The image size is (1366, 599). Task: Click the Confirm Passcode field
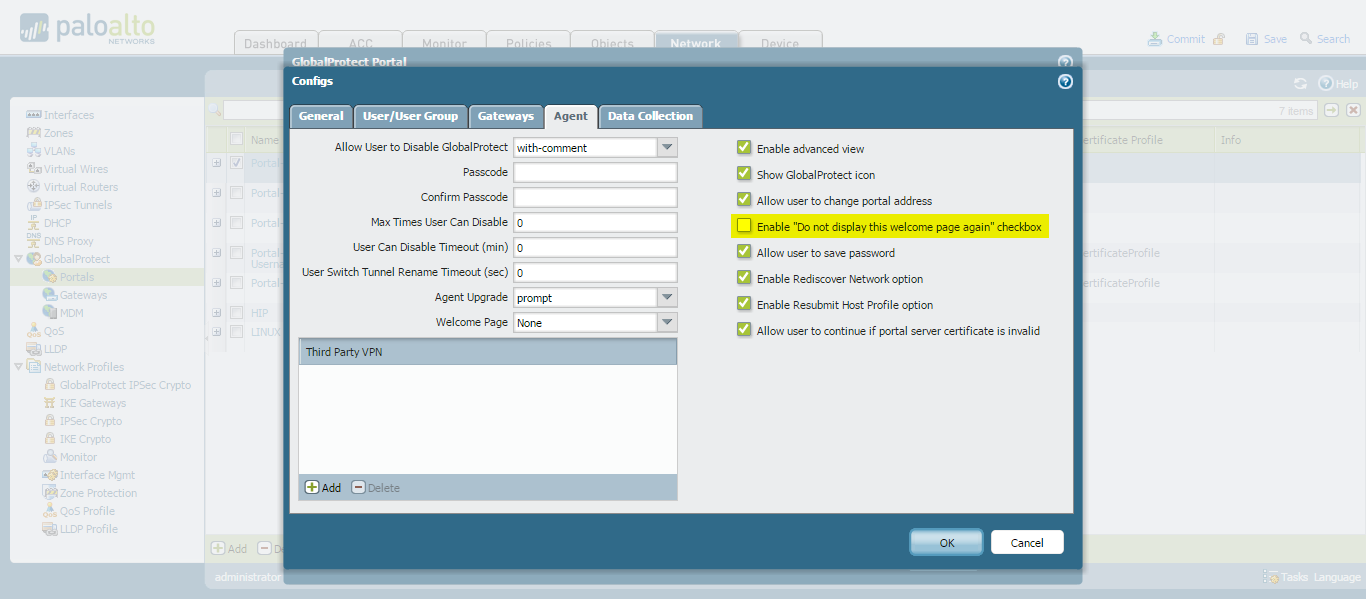tap(595, 197)
